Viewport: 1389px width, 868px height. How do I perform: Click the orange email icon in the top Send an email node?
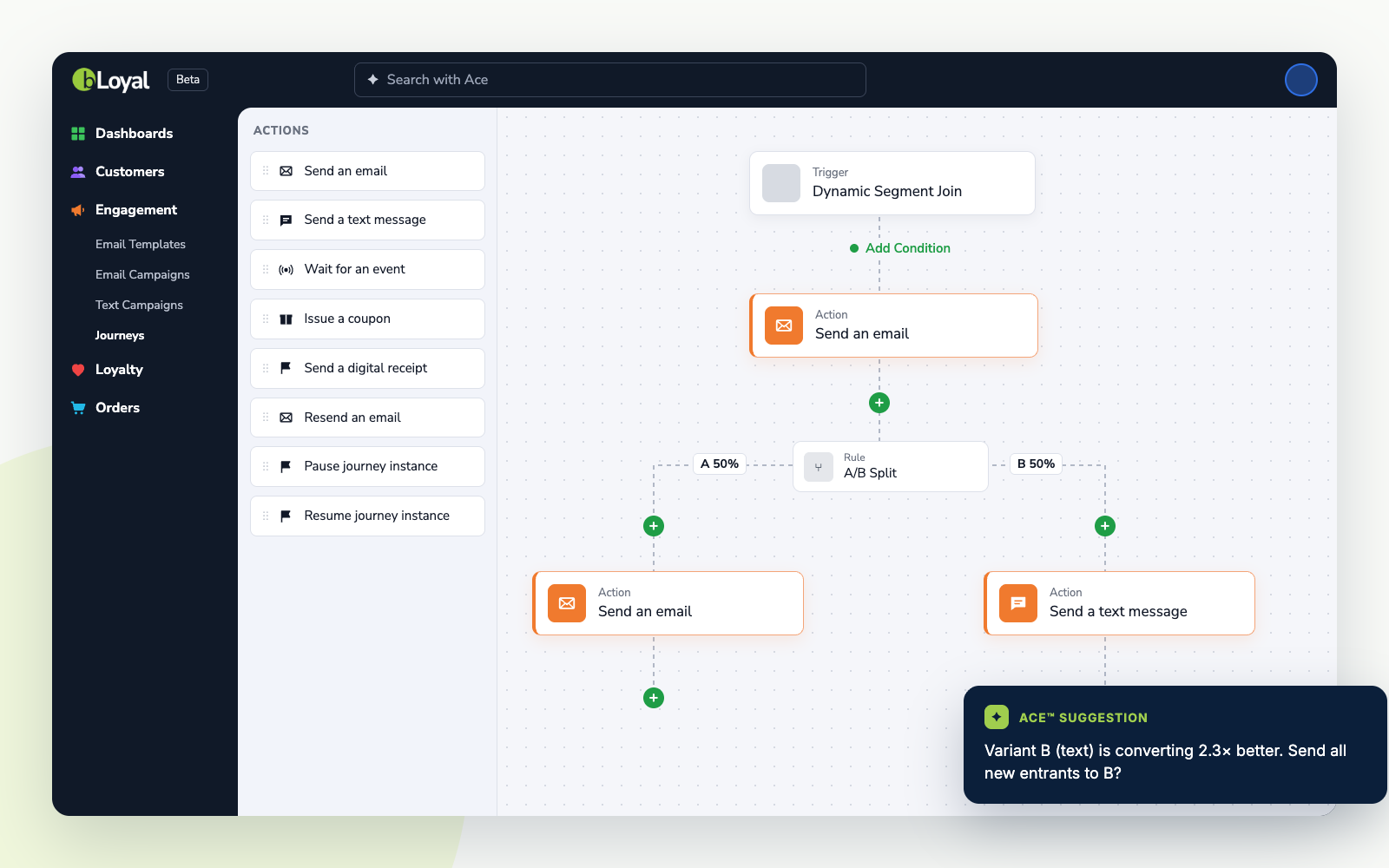tap(784, 325)
